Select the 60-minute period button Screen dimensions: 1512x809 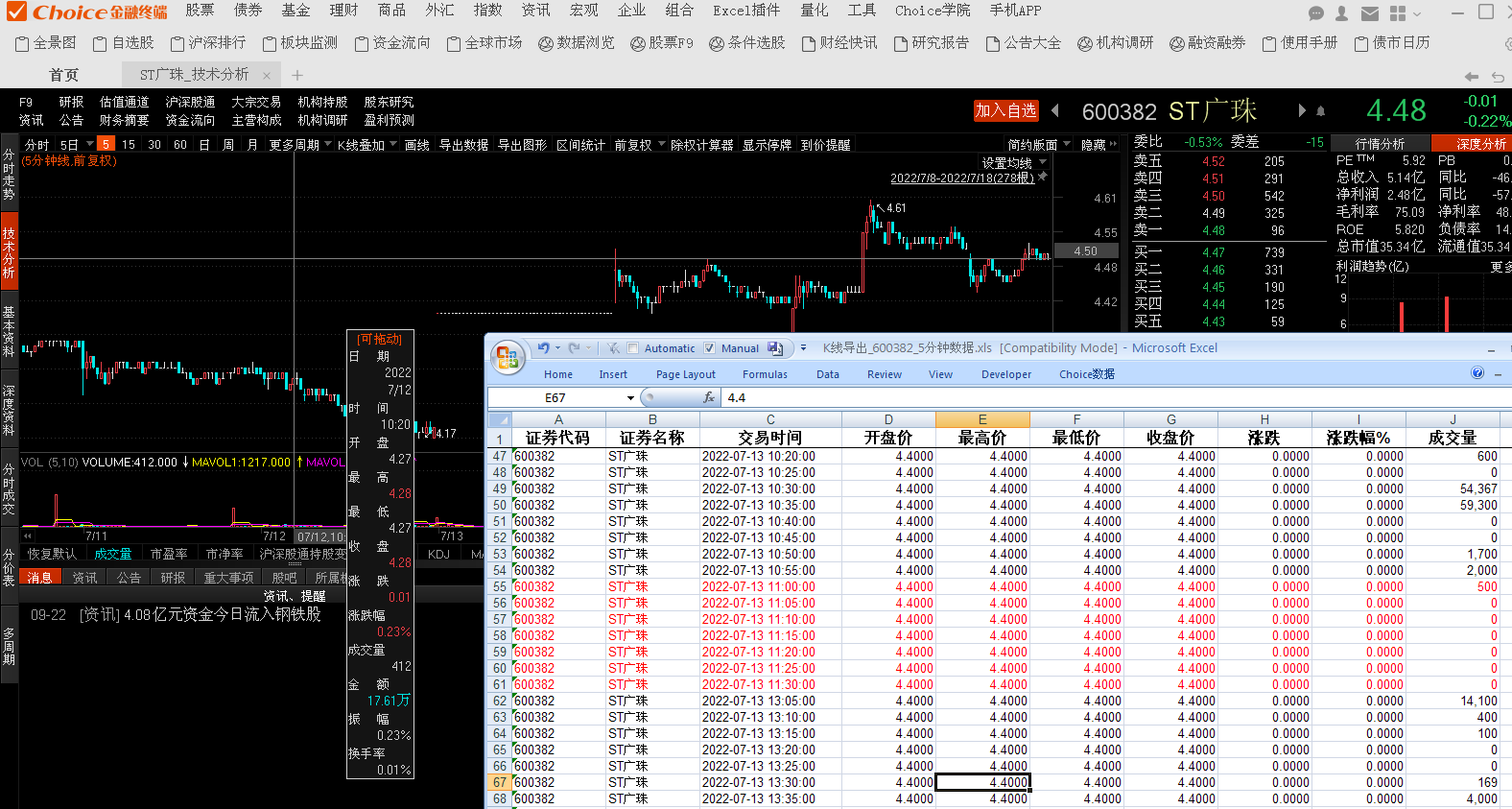[x=180, y=144]
